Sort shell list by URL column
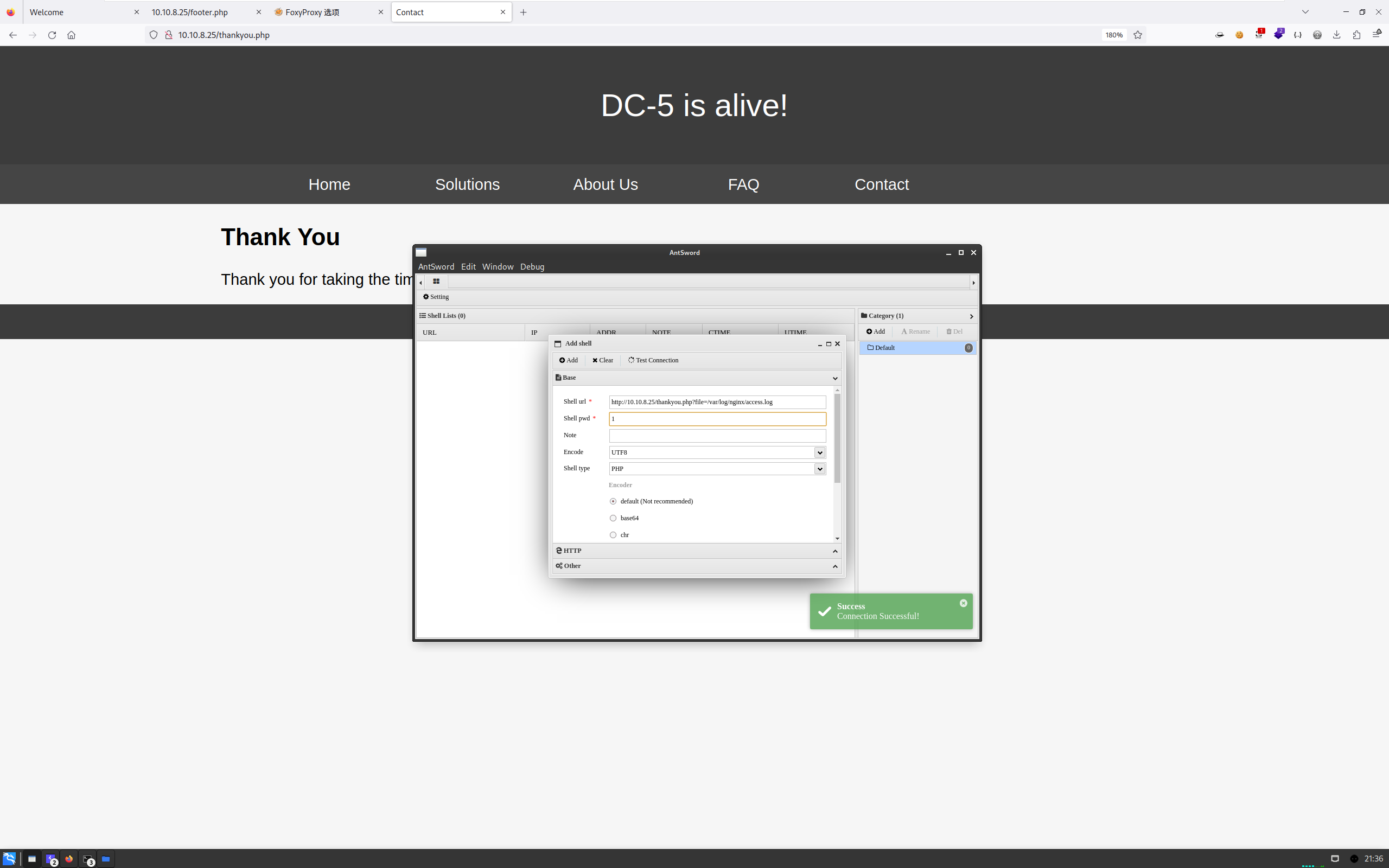 (x=470, y=333)
